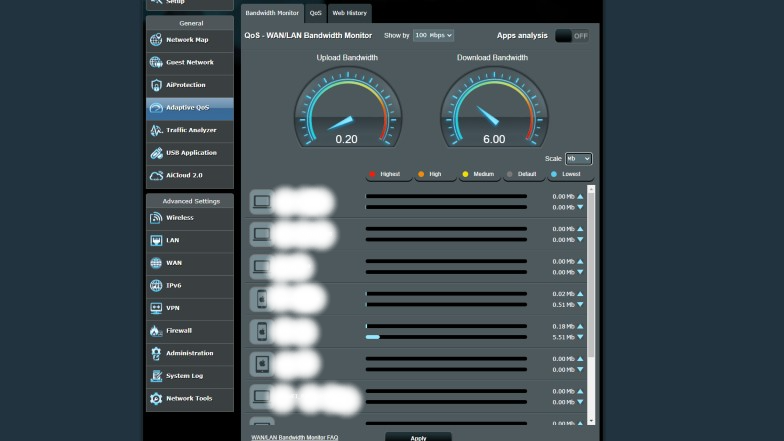Viewport: 784px width, 441px height.
Task: Click the Guest Network globe icon
Action: [156, 62]
